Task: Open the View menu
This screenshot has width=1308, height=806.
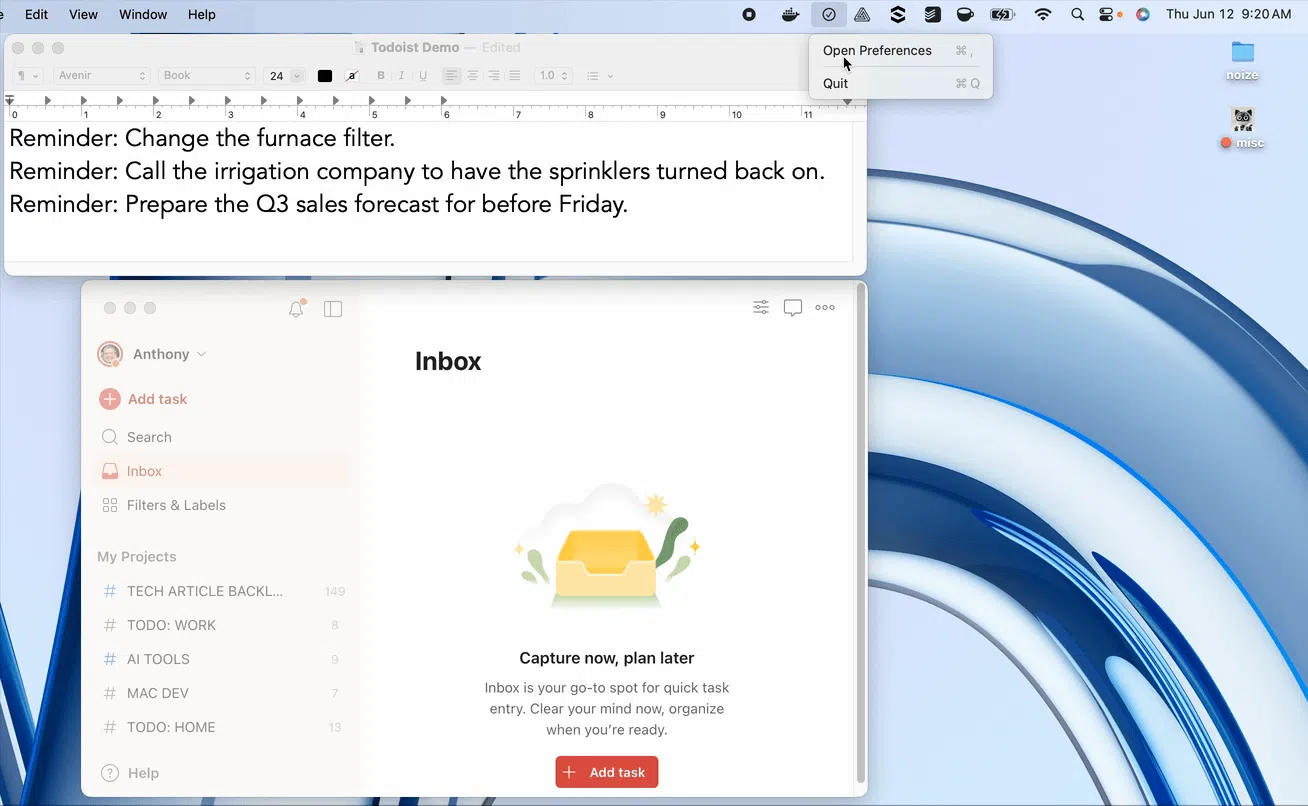Action: (83, 14)
